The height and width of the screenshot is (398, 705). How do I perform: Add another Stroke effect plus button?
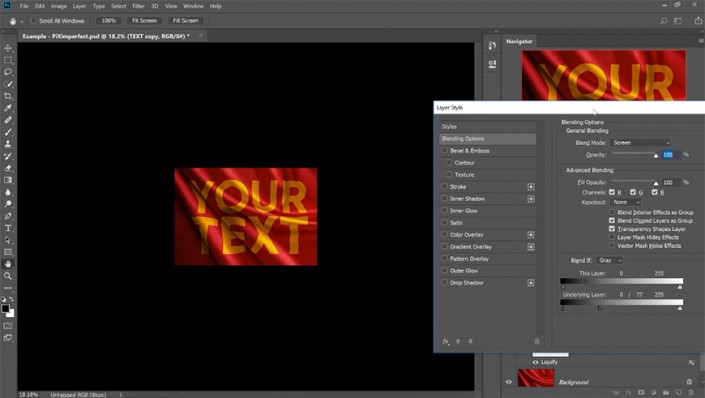[x=531, y=187]
